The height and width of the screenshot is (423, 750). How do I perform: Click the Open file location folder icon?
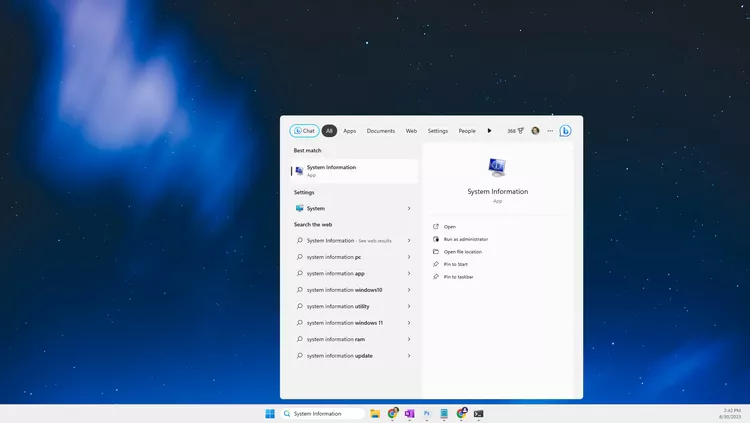[436, 251]
